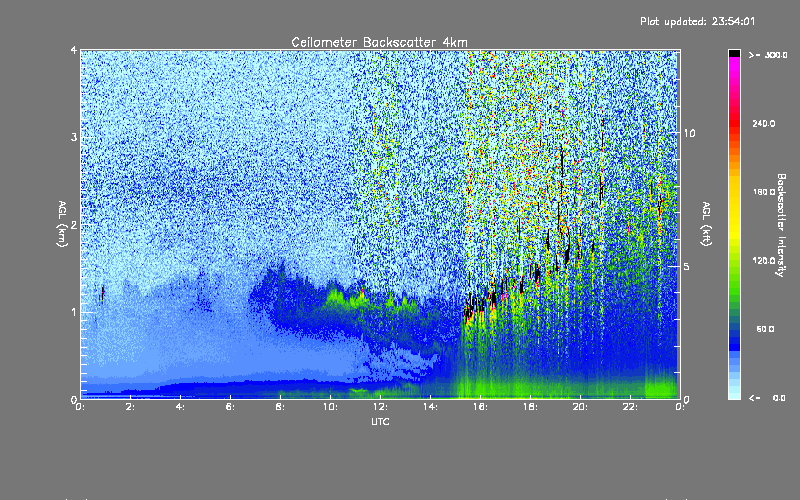This screenshot has width=800, height=500.
Task: Click the "AGL (km)" left axis label
Action: coord(62,224)
